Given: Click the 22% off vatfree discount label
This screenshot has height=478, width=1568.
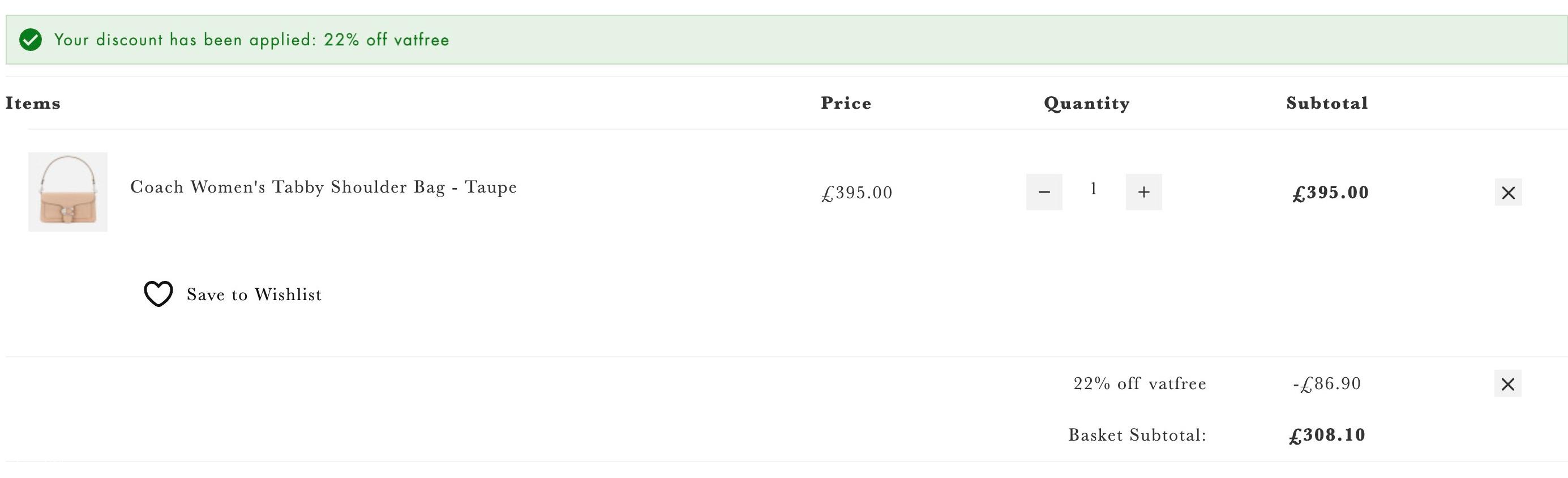Looking at the screenshot, I should pyautogui.click(x=1140, y=383).
